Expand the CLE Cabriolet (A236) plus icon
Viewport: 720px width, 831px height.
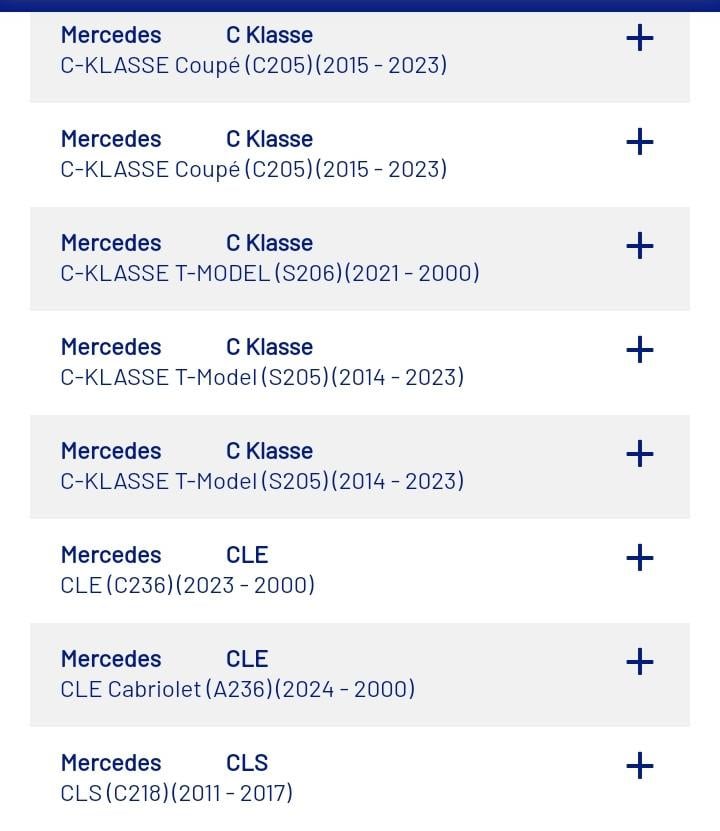click(x=639, y=662)
